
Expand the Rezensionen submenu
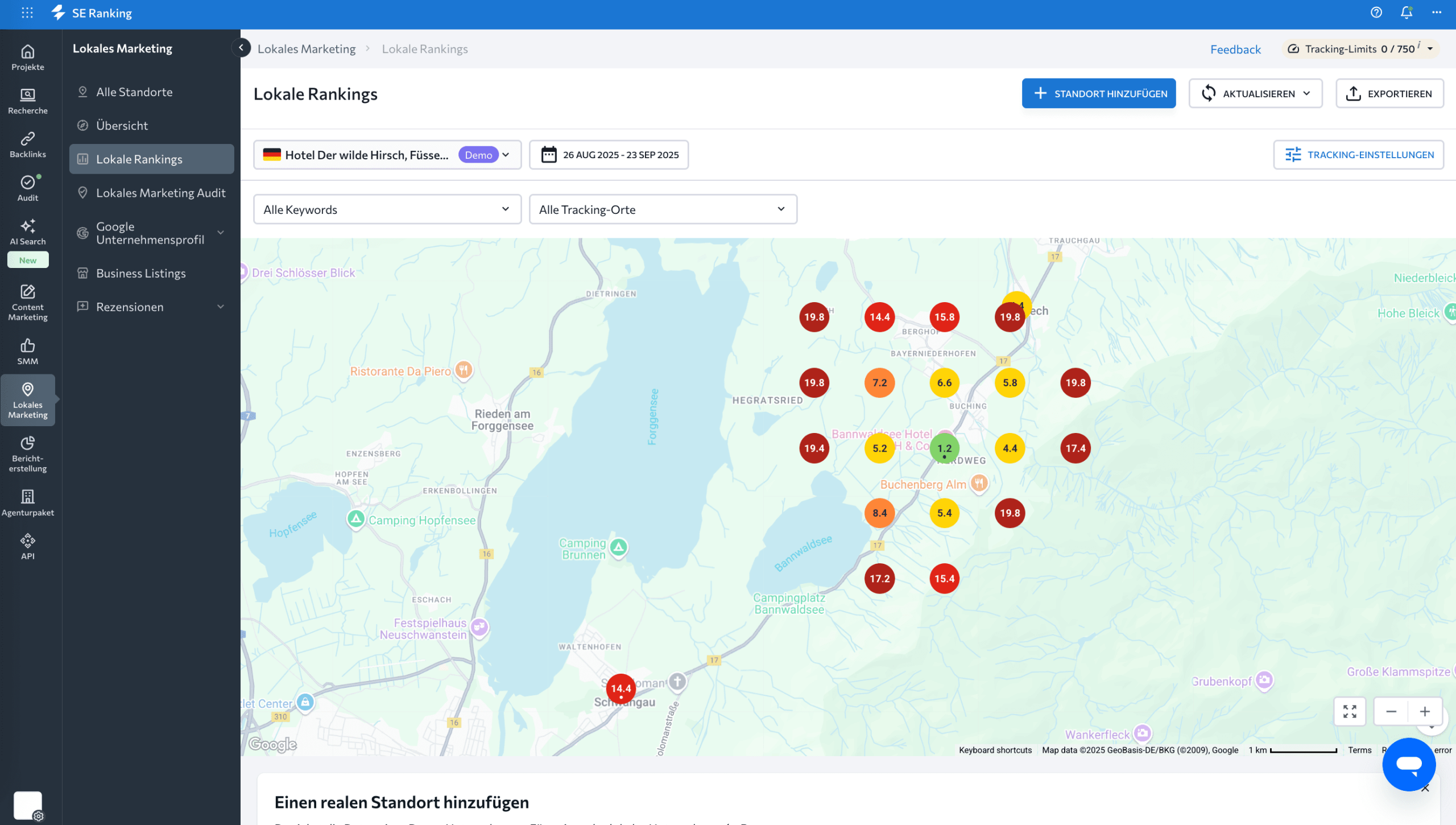(221, 307)
